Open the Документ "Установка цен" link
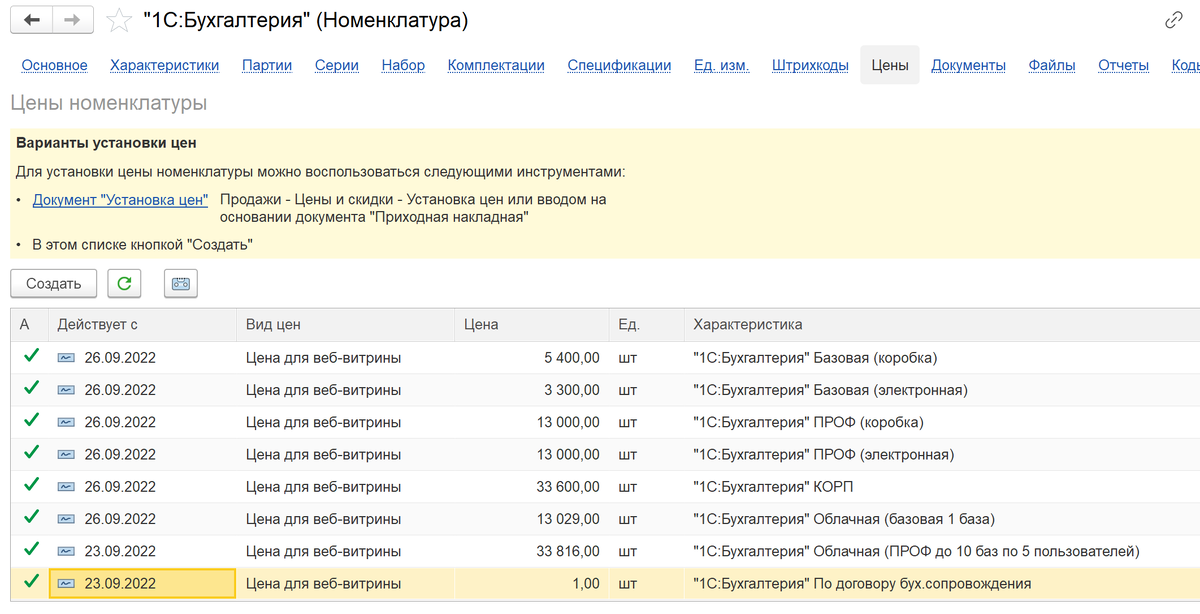The image size is (1200, 614). [120, 200]
